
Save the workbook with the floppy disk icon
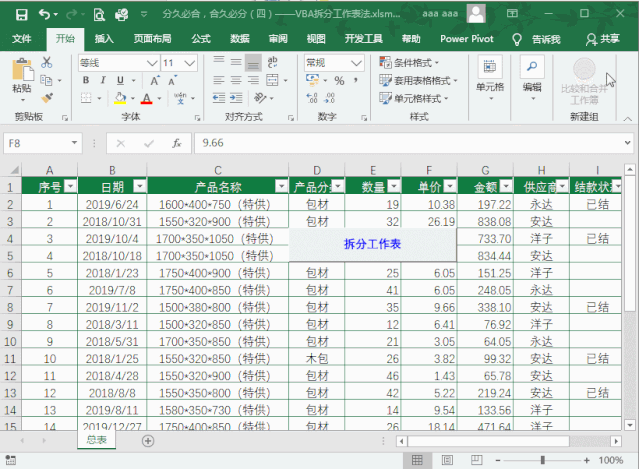pos(21,15)
